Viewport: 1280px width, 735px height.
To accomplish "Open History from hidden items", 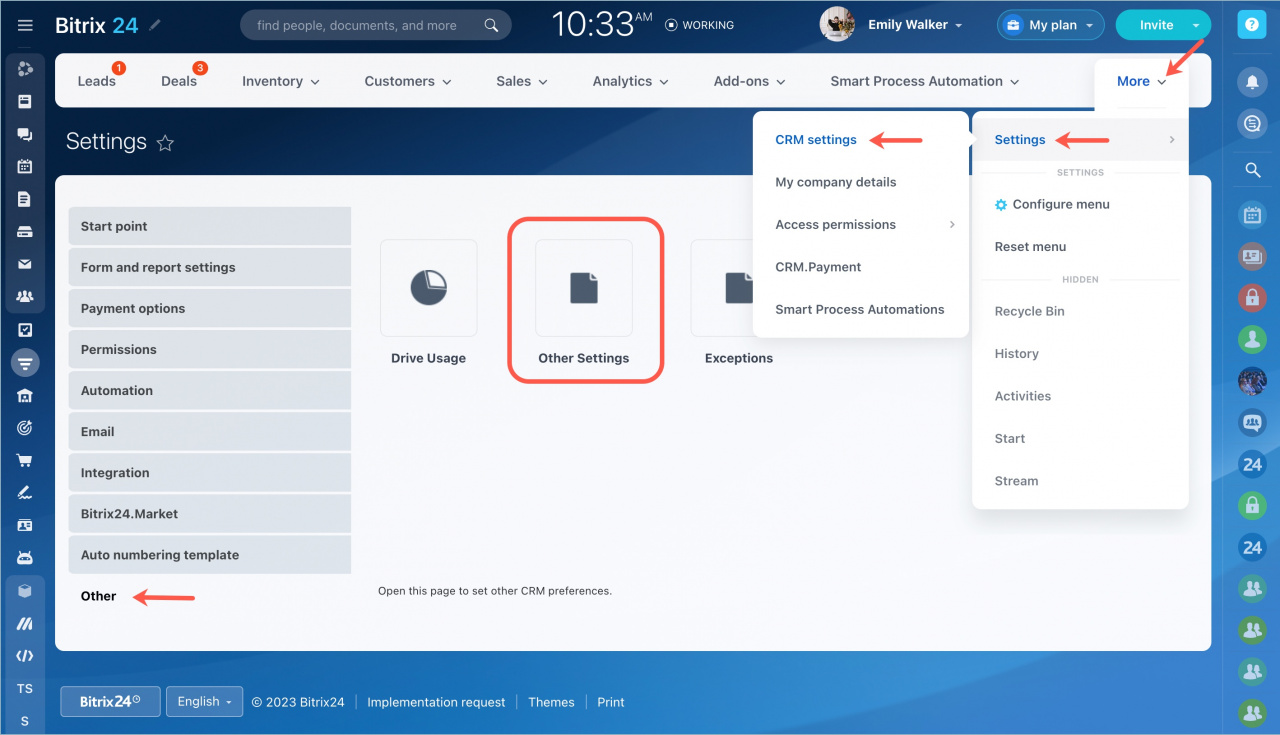I will tap(1016, 354).
